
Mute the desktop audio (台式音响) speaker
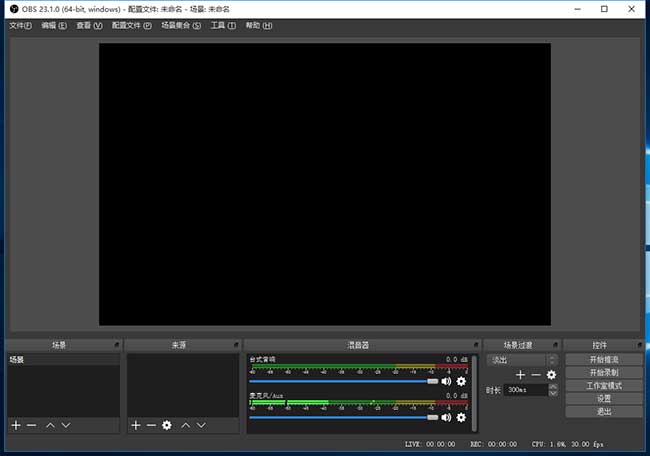pos(446,381)
